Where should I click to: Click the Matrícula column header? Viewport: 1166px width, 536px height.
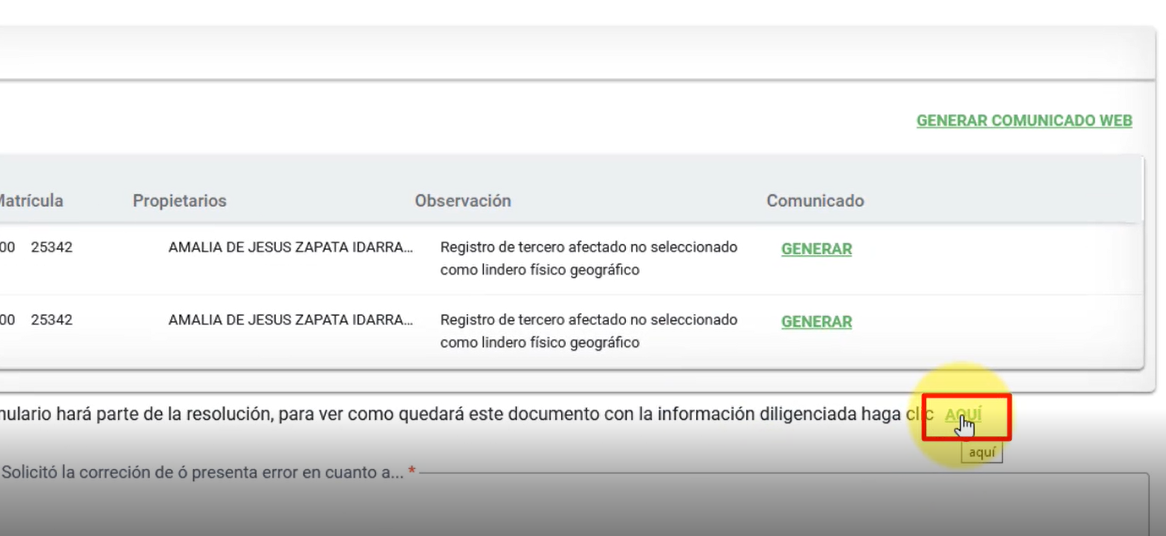click(x=31, y=201)
